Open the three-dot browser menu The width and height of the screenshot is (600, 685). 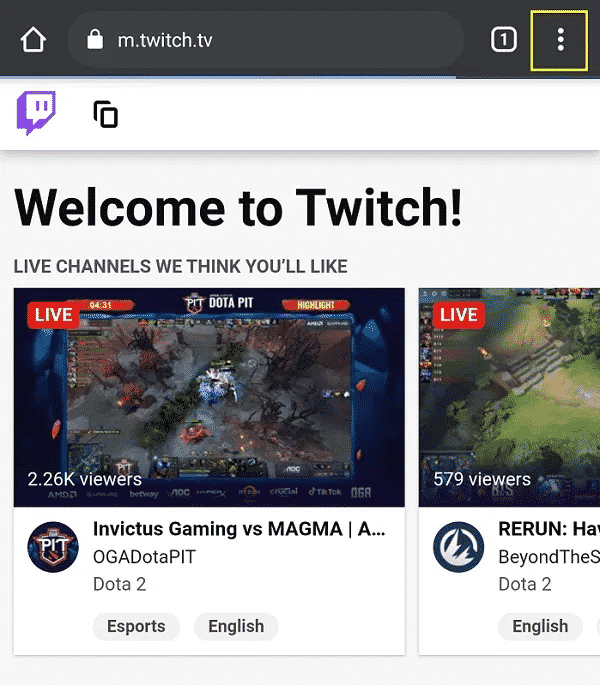click(x=560, y=40)
